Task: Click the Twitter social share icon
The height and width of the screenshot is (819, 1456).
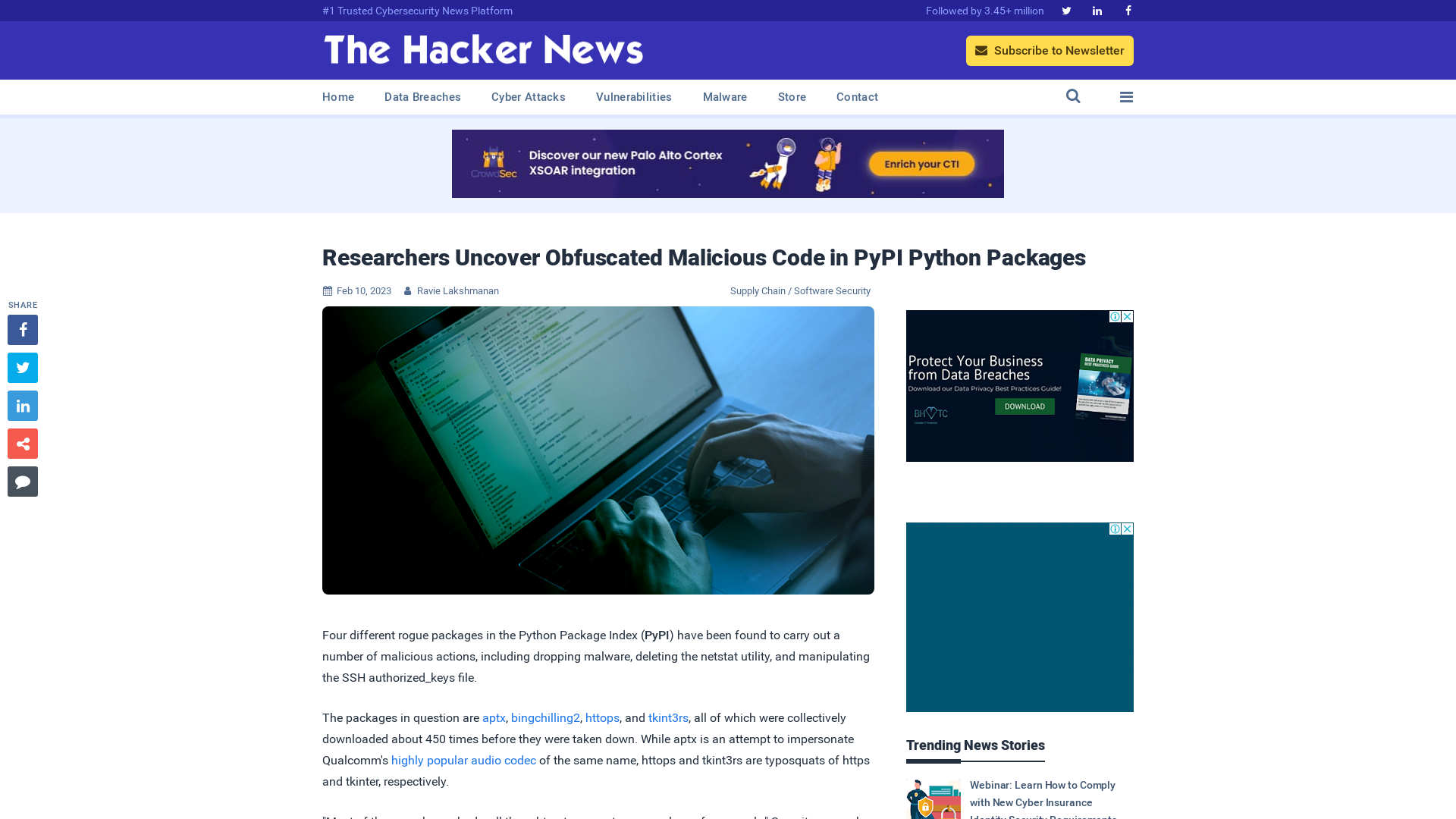Action: 22,367
